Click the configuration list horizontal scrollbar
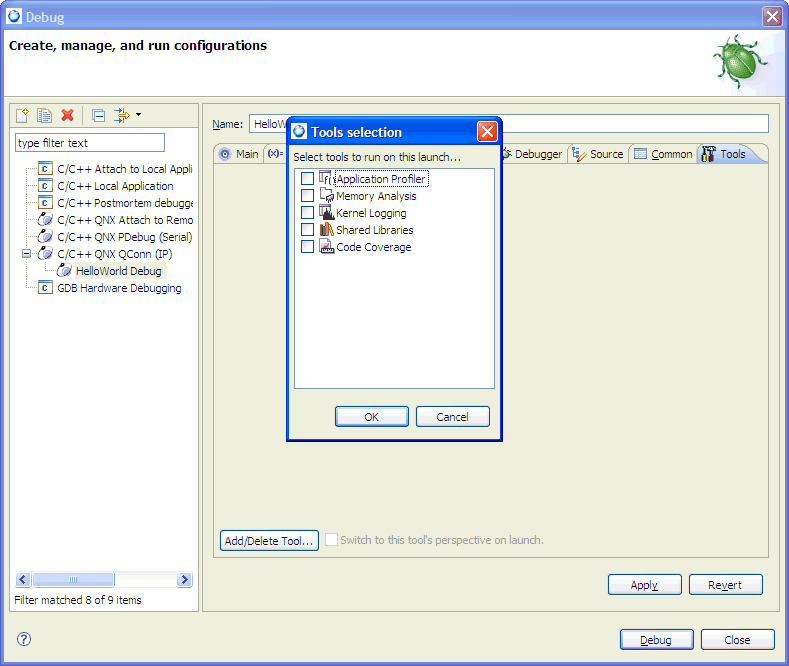The width and height of the screenshot is (789, 666). pyautogui.click(x=70, y=580)
